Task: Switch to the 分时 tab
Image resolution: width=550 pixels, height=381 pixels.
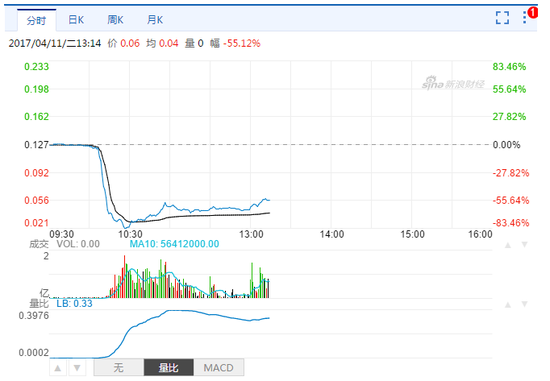Action: click(x=36, y=20)
